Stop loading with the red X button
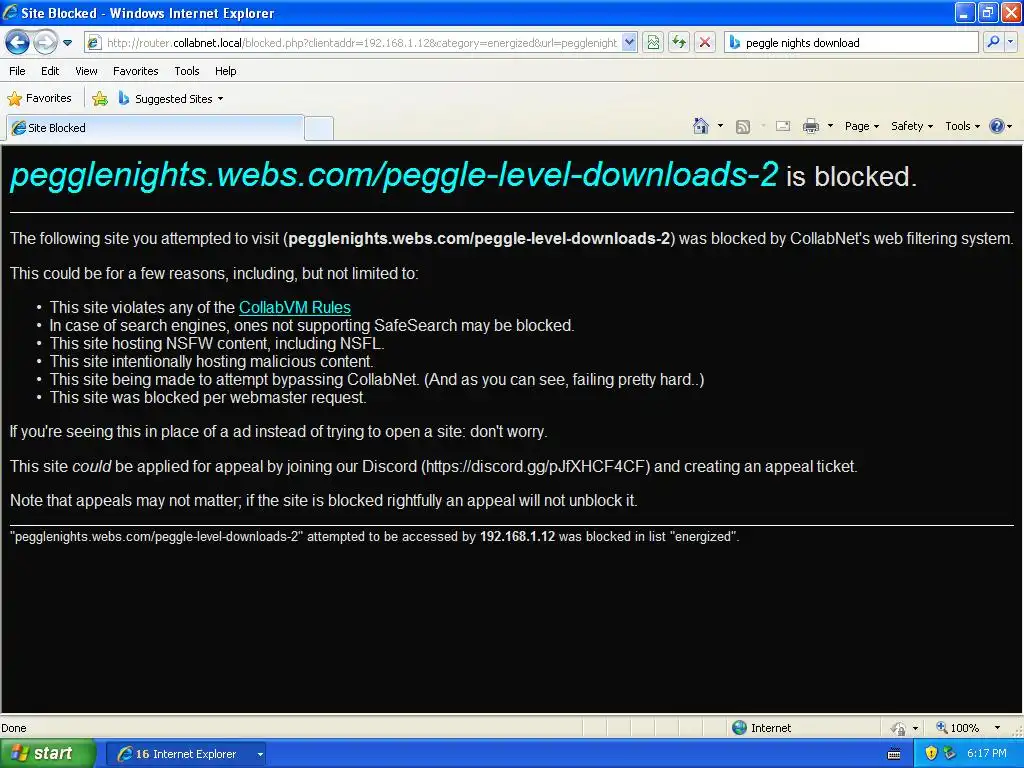 pos(705,43)
